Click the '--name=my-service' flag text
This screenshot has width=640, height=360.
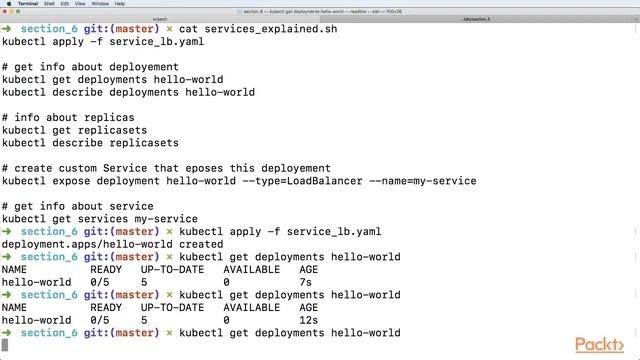click(x=422, y=181)
